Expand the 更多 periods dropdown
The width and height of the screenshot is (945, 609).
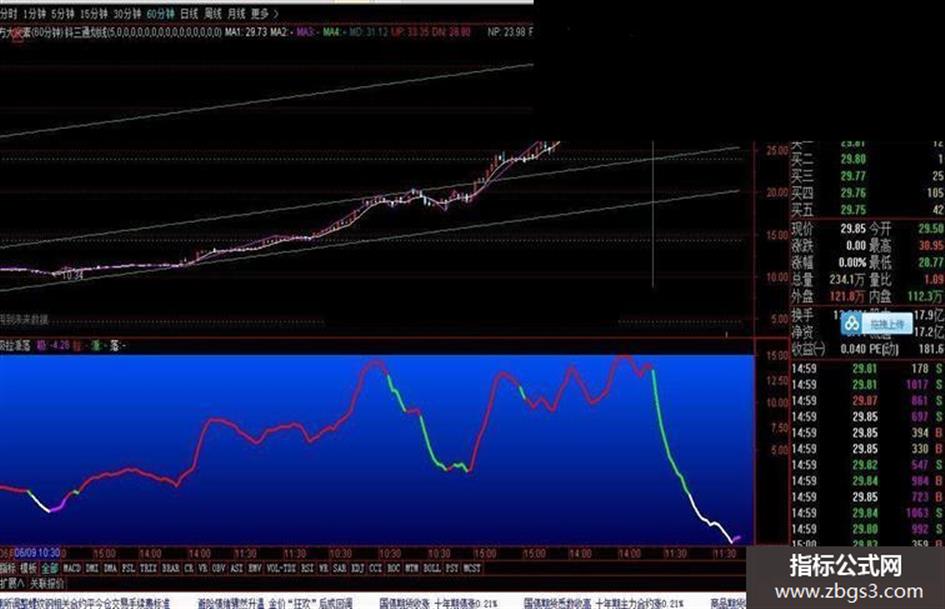(264, 13)
